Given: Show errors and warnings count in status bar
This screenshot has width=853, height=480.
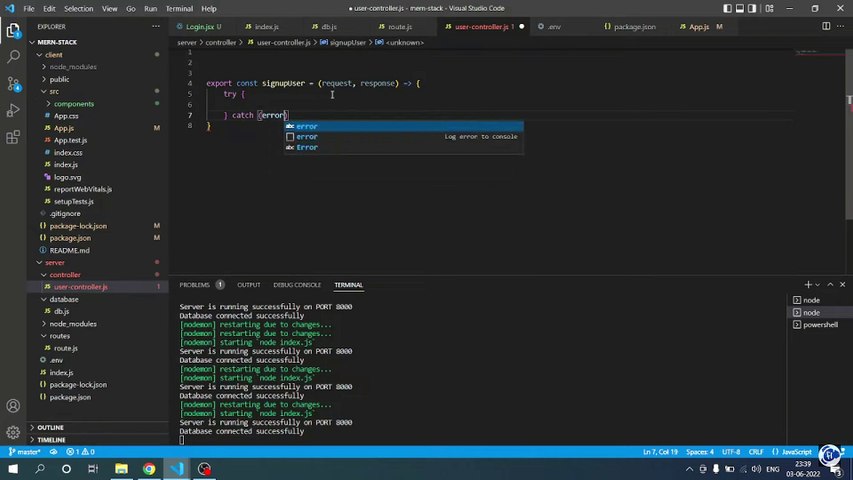Looking at the screenshot, I should click(81, 452).
